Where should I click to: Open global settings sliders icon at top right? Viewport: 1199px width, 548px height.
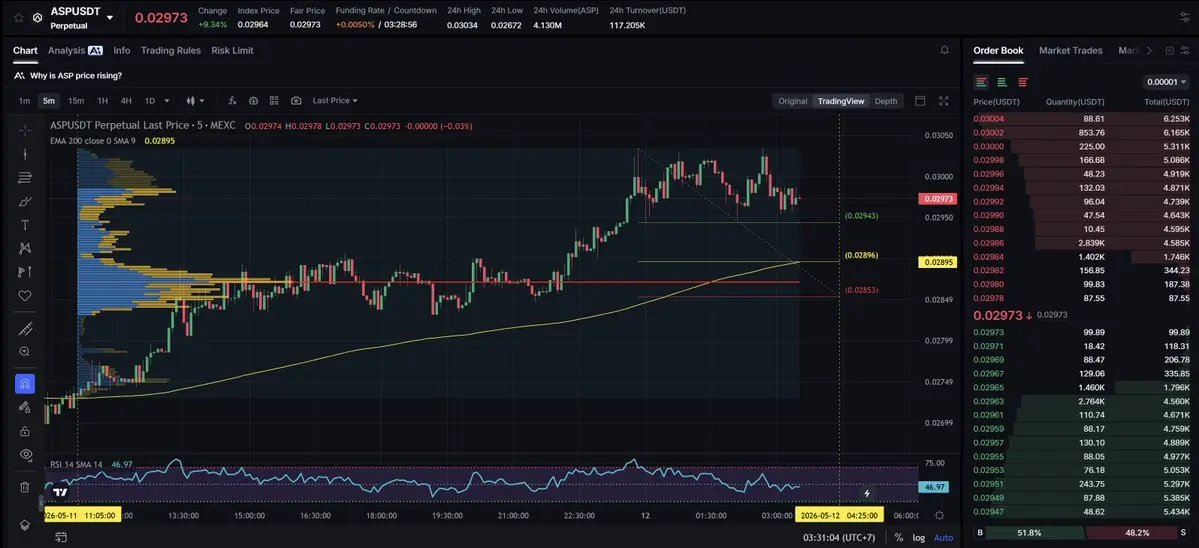[1185, 17]
